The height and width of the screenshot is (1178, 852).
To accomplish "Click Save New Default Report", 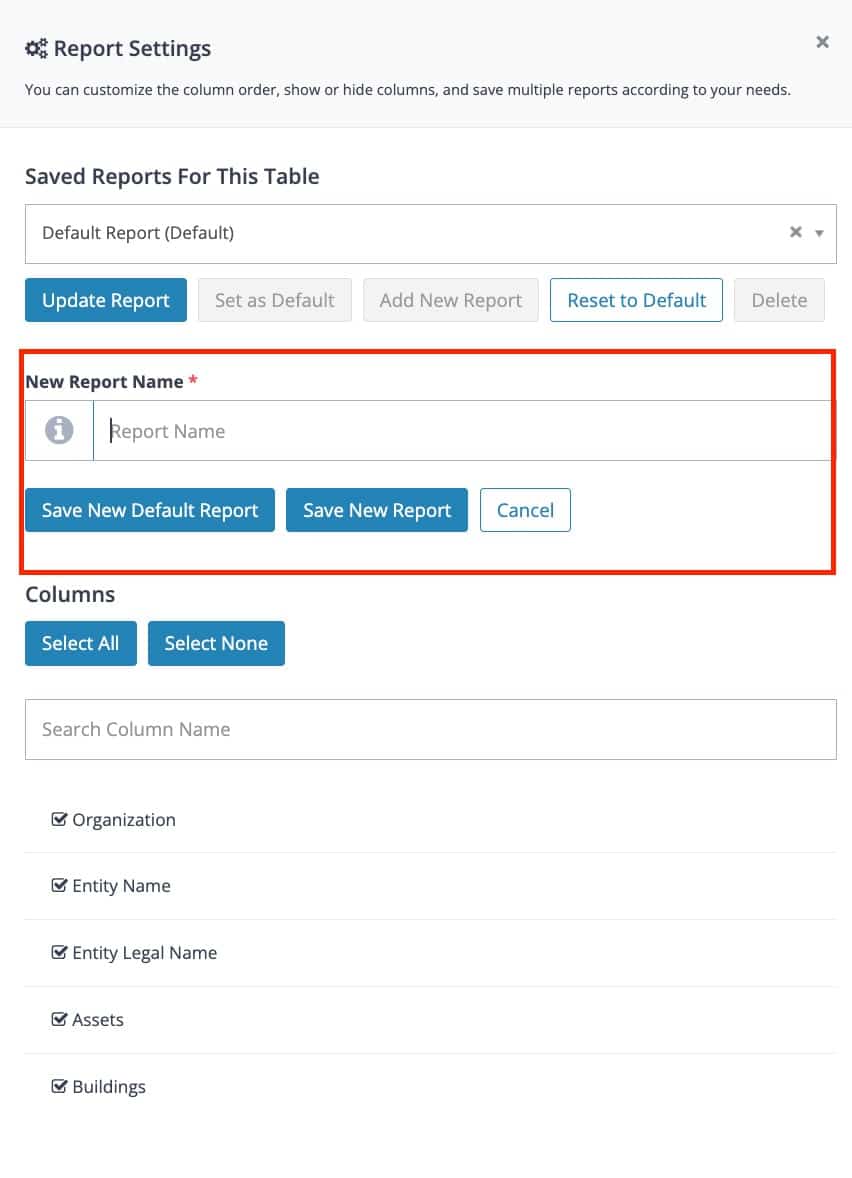I will [150, 510].
